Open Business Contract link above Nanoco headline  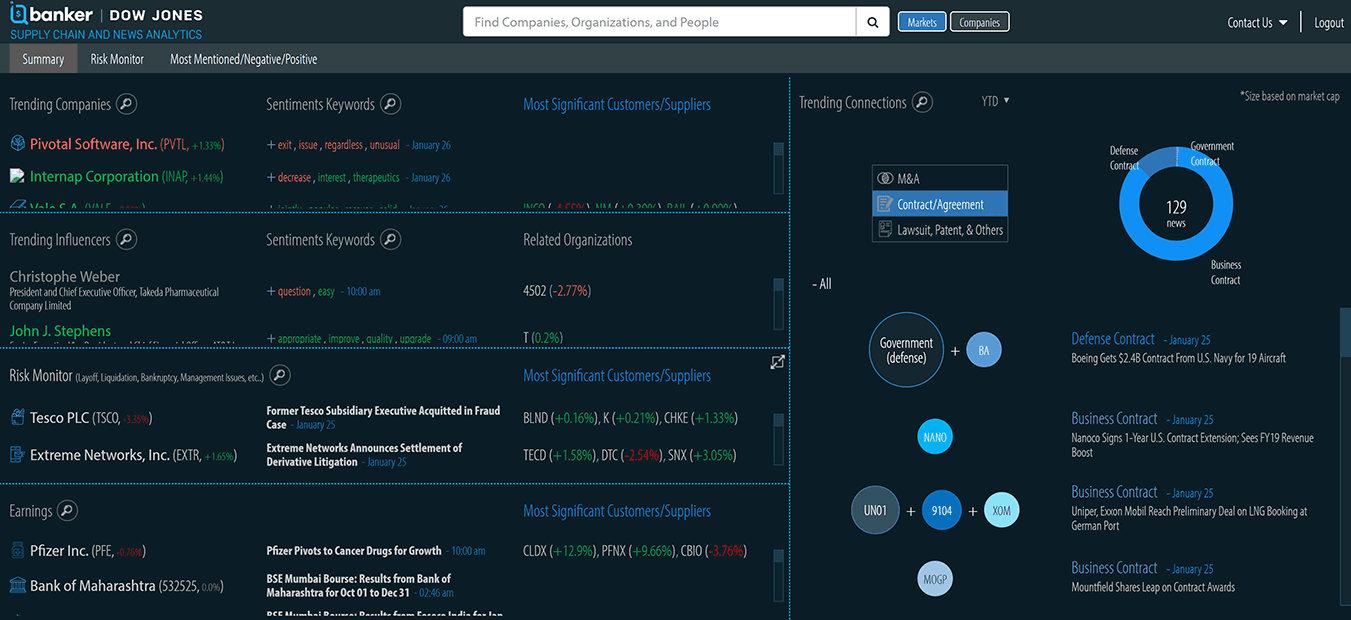coord(1114,419)
